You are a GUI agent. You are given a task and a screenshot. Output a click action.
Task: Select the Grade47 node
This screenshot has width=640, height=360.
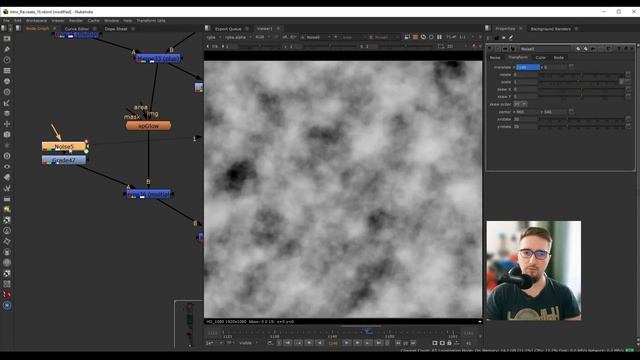pos(64,160)
